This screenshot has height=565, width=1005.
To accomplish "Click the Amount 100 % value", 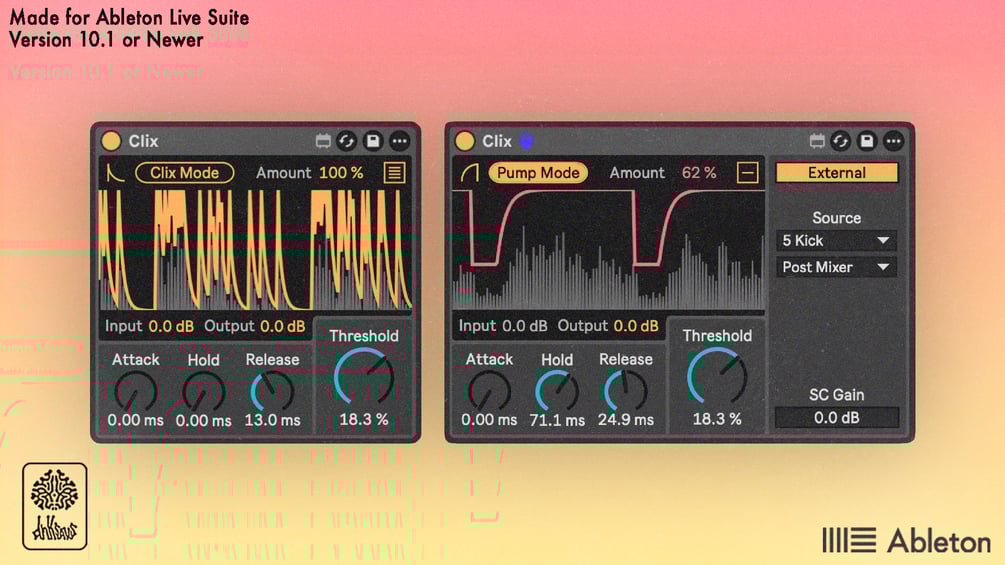I will (x=341, y=173).
